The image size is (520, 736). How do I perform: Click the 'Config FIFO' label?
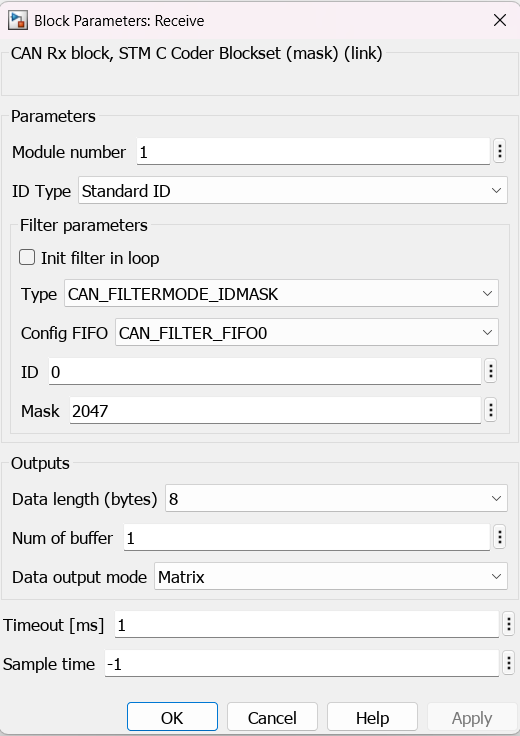(x=64, y=333)
